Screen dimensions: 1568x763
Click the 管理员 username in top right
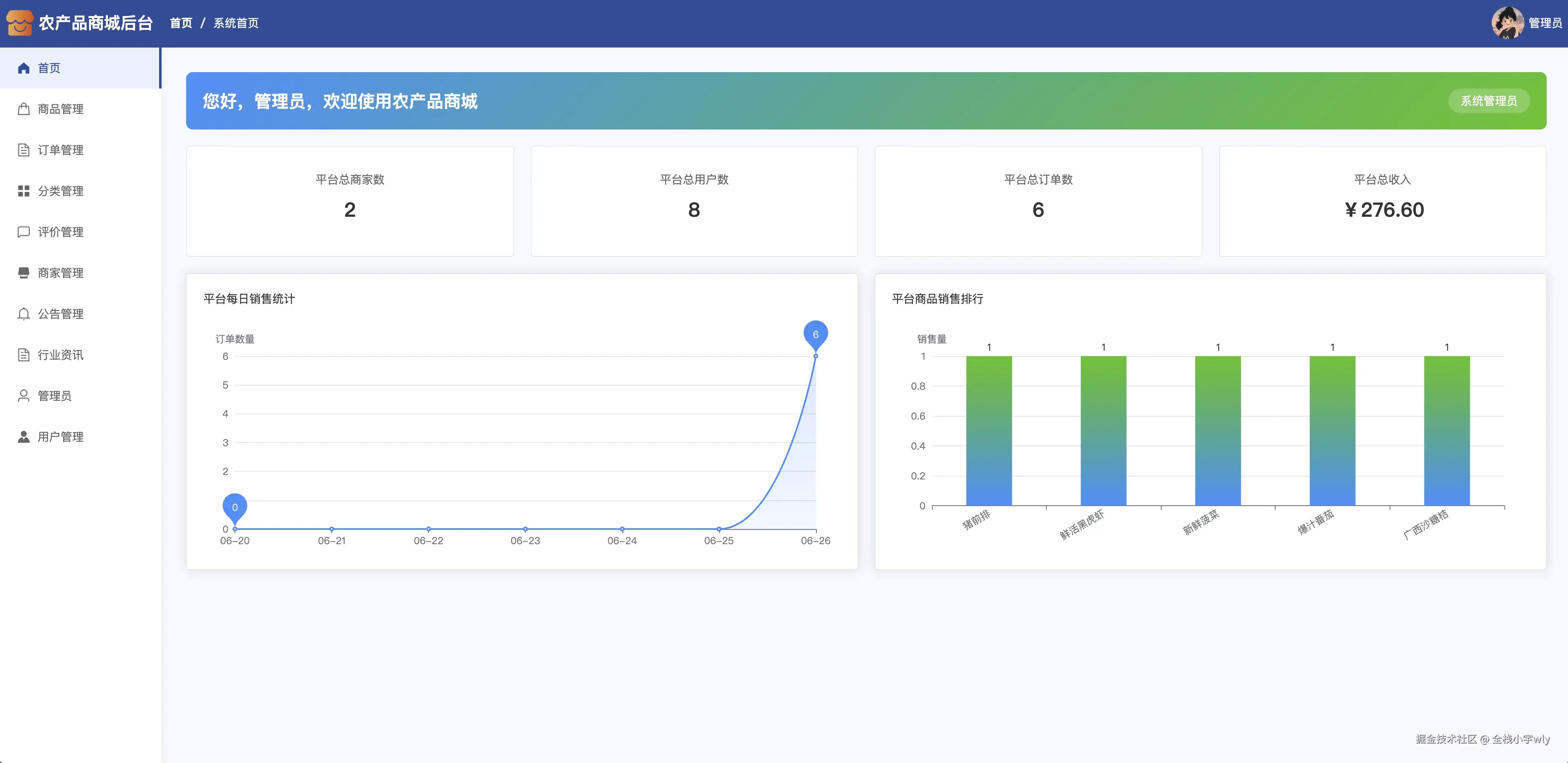coord(1545,23)
